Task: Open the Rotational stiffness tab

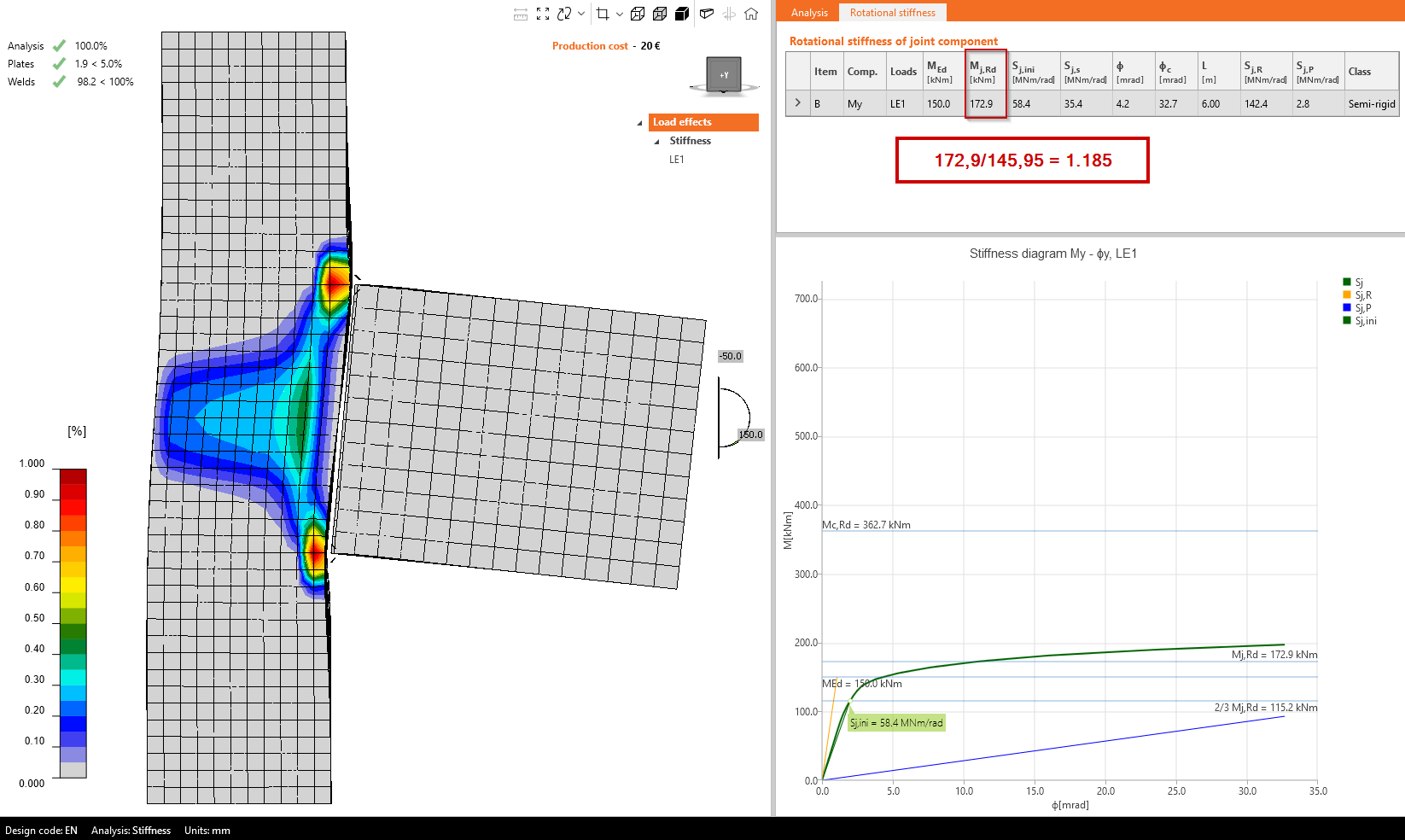Action: coord(892,13)
